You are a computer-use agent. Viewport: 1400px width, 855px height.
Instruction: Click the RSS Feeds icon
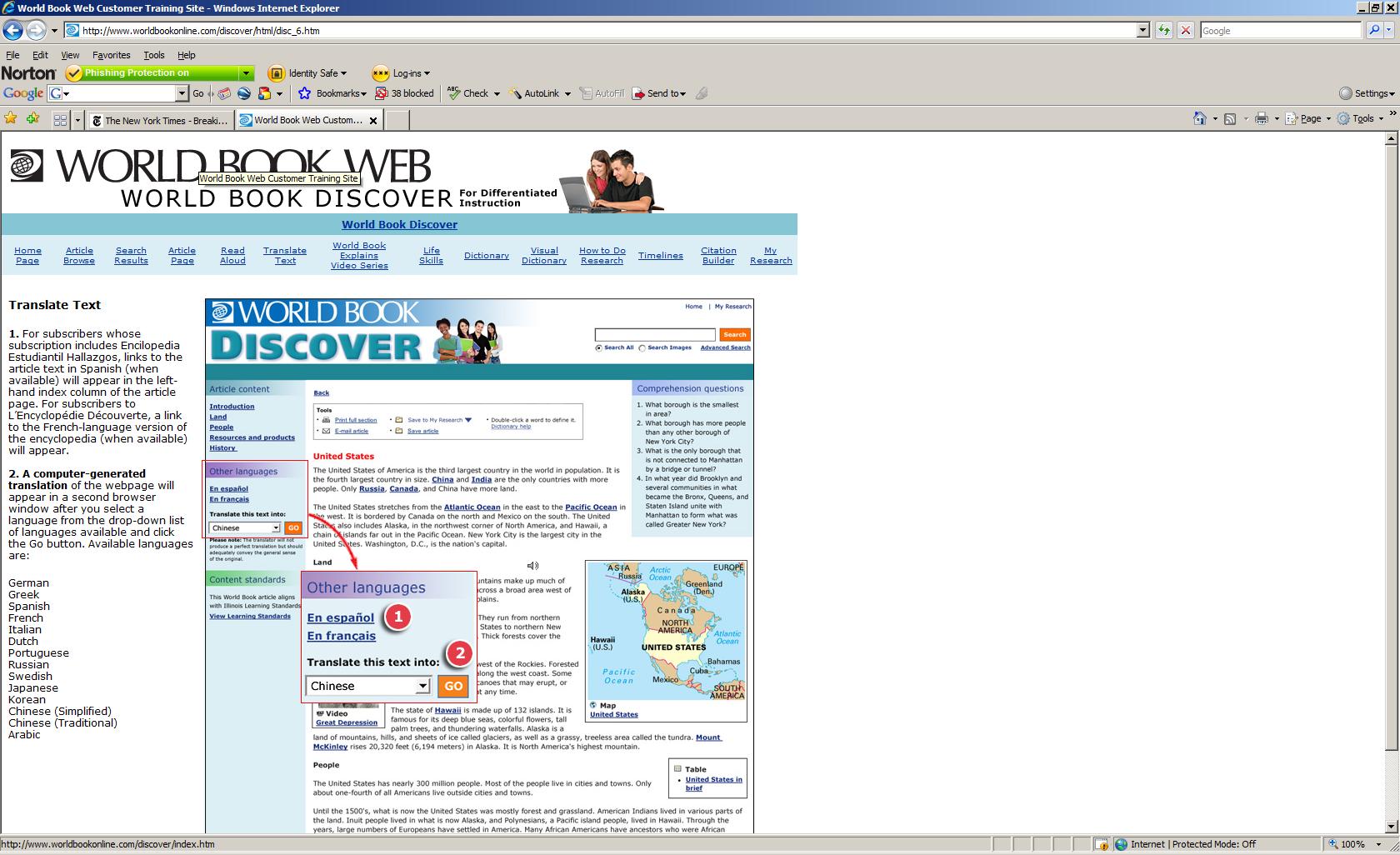pyautogui.click(x=1230, y=118)
